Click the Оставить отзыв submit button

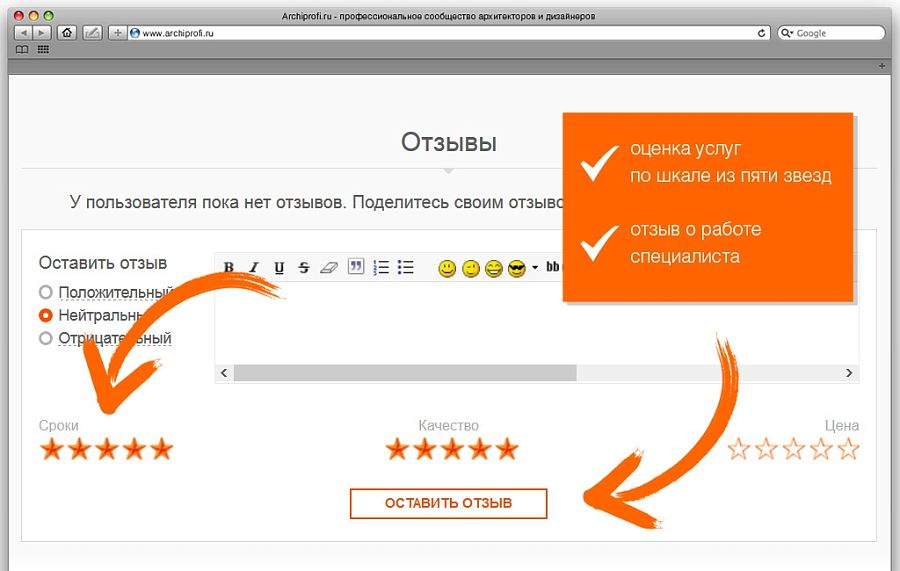[x=448, y=503]
